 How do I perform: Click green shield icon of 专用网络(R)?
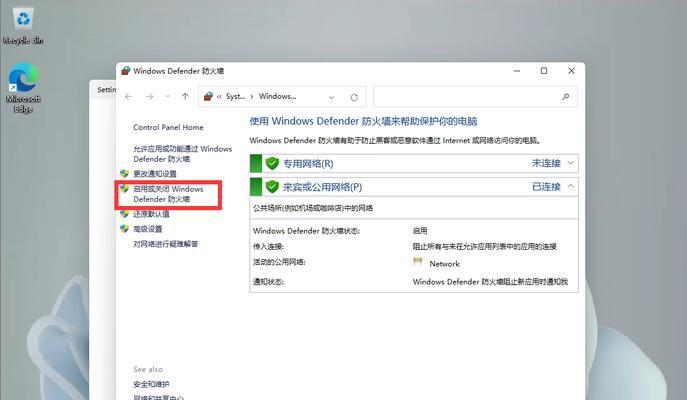coord(272,163)
